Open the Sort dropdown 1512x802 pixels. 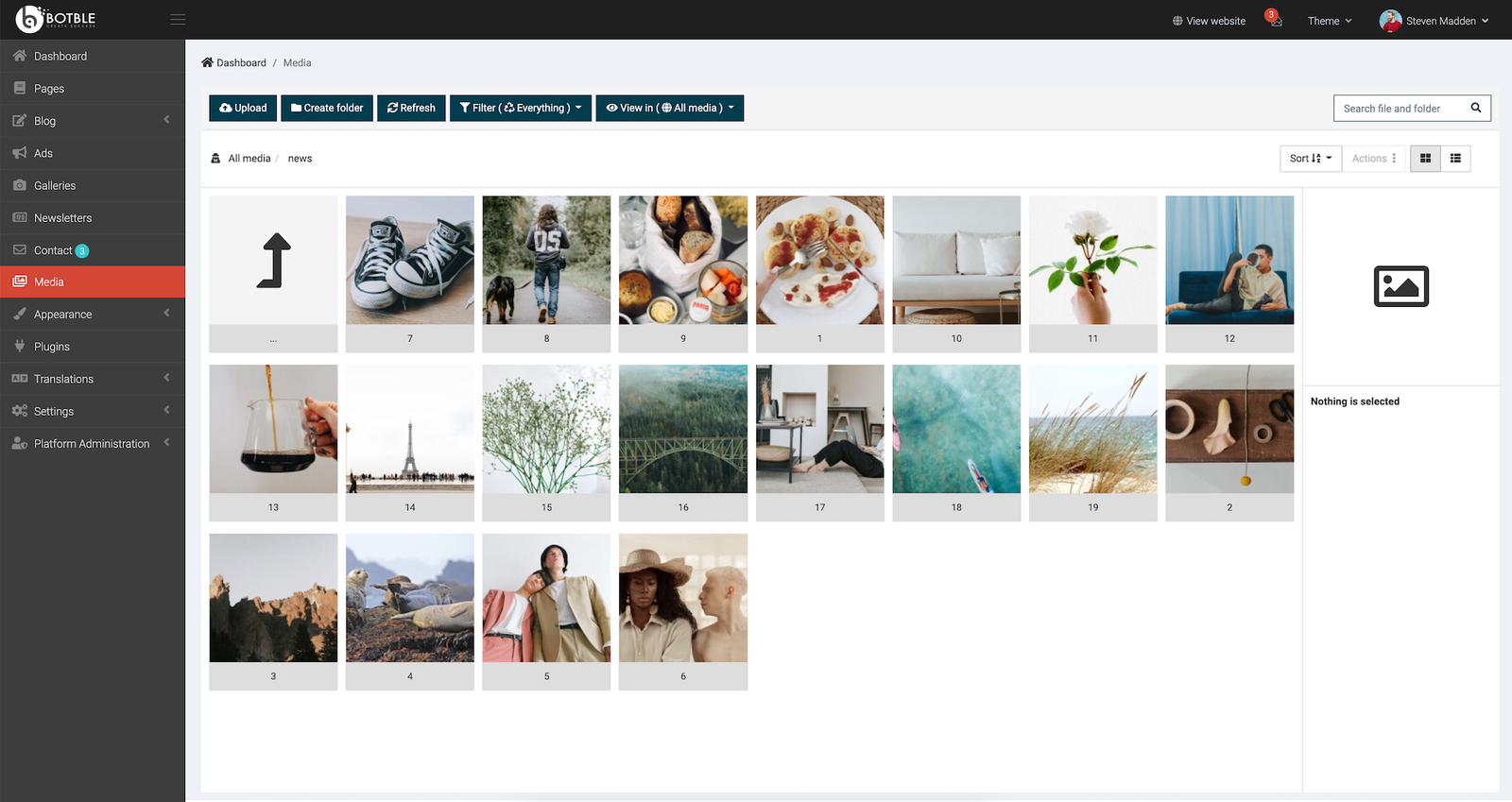tap(1310, 159)
